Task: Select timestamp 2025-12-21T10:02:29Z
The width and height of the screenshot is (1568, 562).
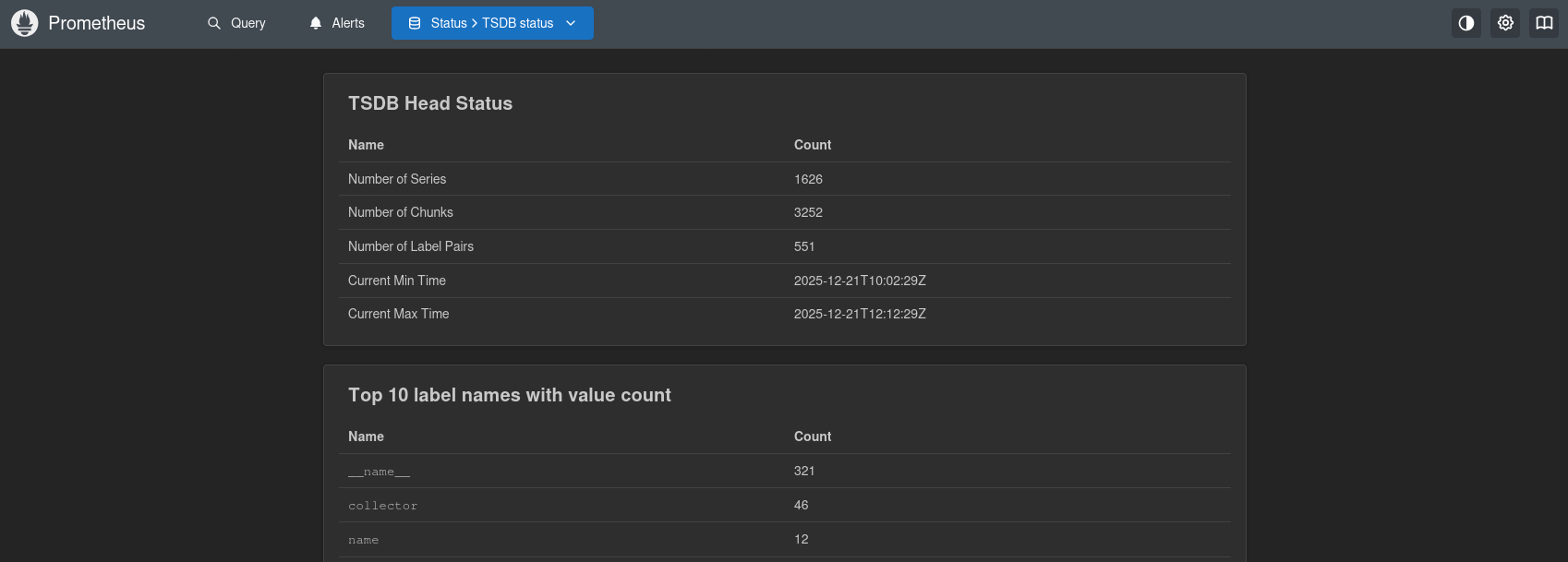Action: tap(860, 281)
